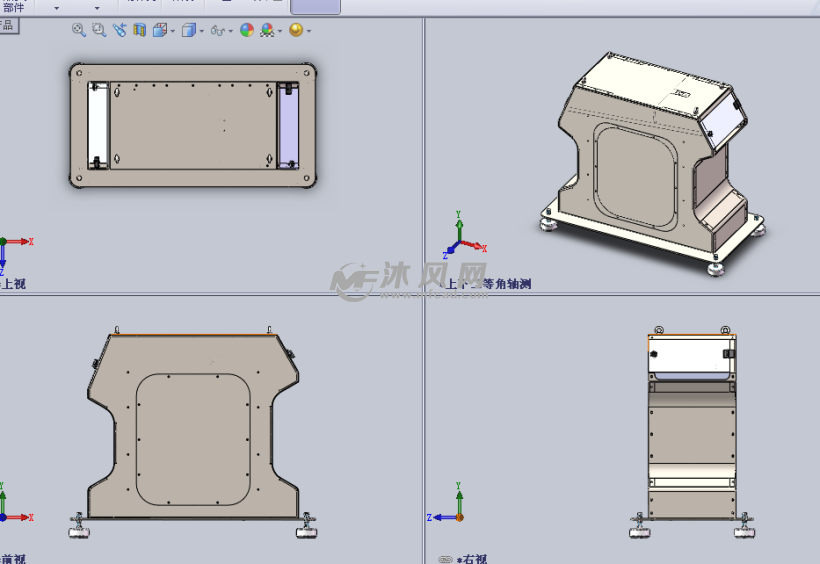Click the link icon beside 右视 label
Image resolution: width=820 pixels, height=564 pixels.
click(446, 559)
